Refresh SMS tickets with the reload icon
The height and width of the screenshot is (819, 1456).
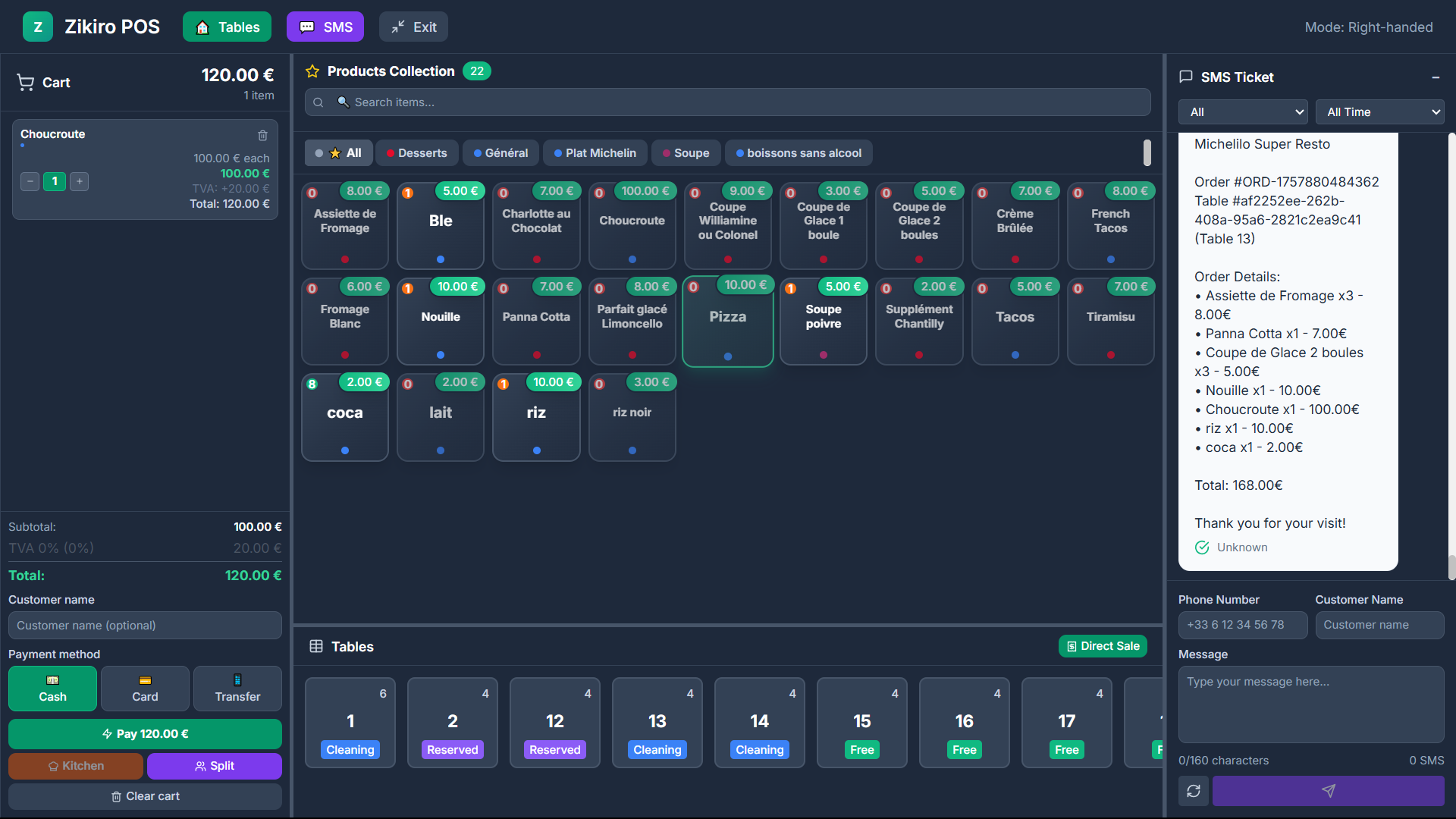point(1194,791)
